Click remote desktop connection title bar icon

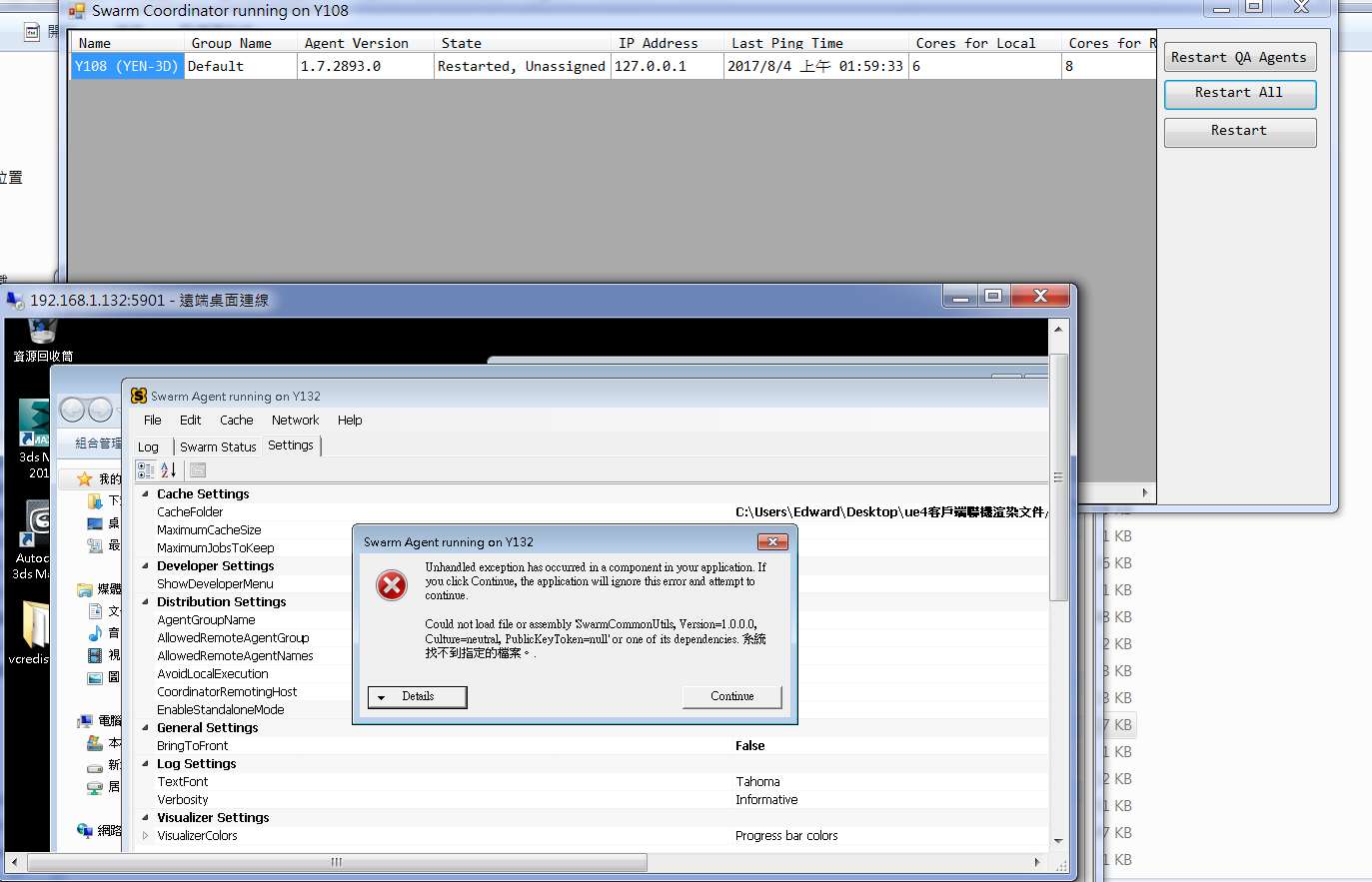(x=15, y=300)
